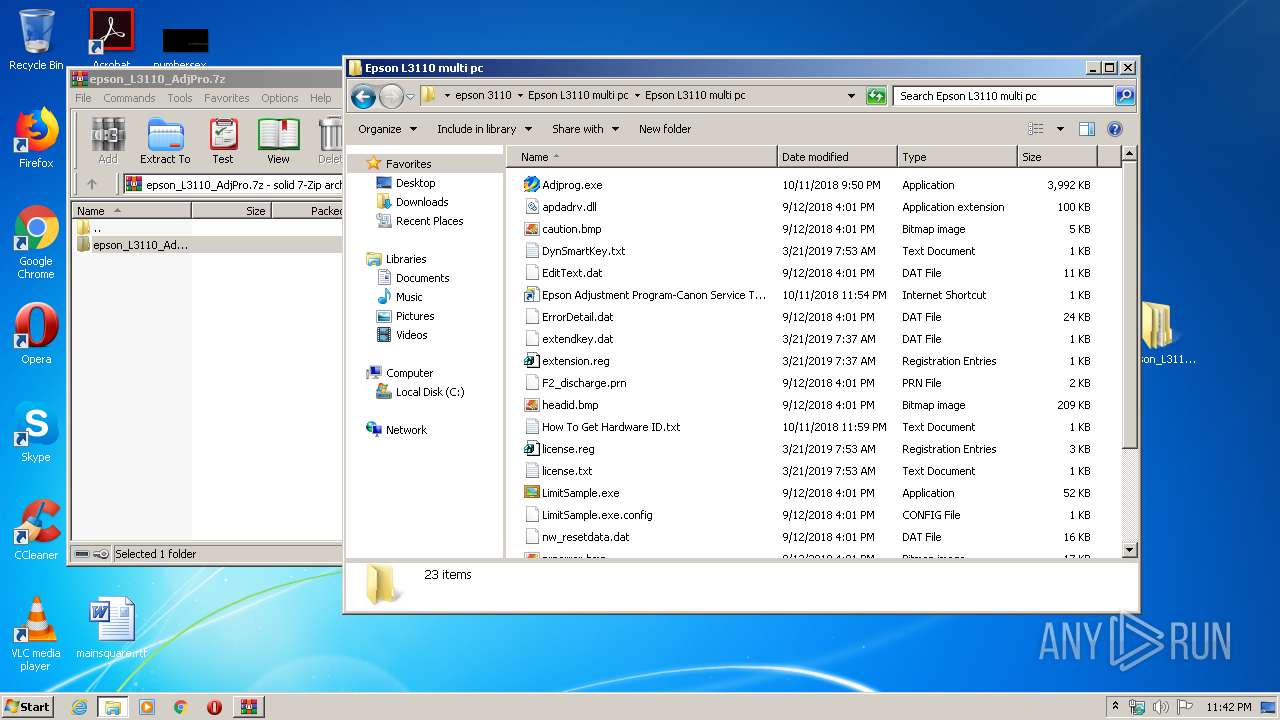Click the search box in Explorer
This screenshot has height=720, width=1280.
point(1003,96)
